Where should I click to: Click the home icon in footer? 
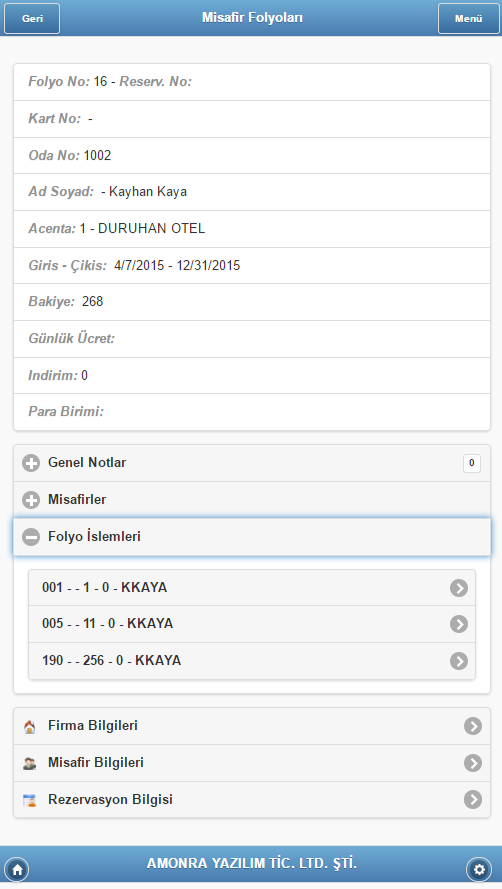point(17,869)
